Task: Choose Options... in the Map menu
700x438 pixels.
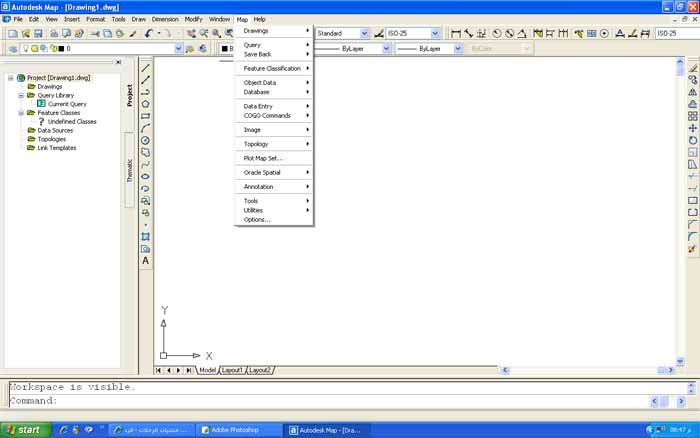Action: click(274, 220)
